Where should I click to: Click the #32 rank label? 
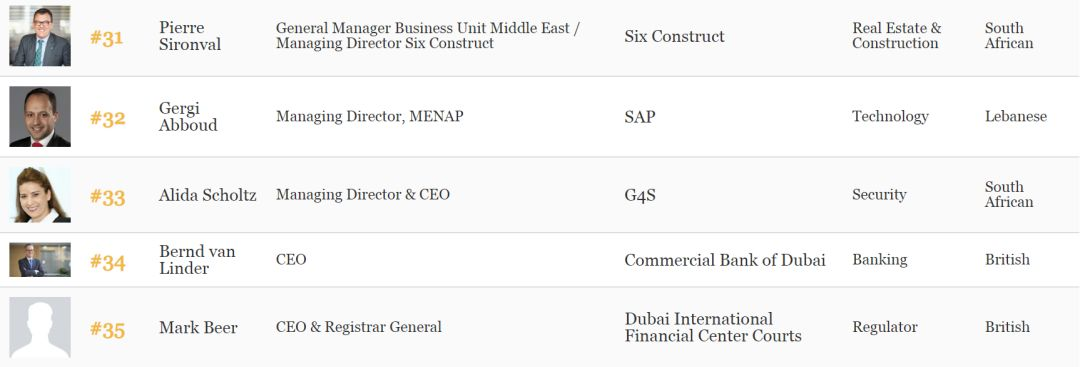107,118
